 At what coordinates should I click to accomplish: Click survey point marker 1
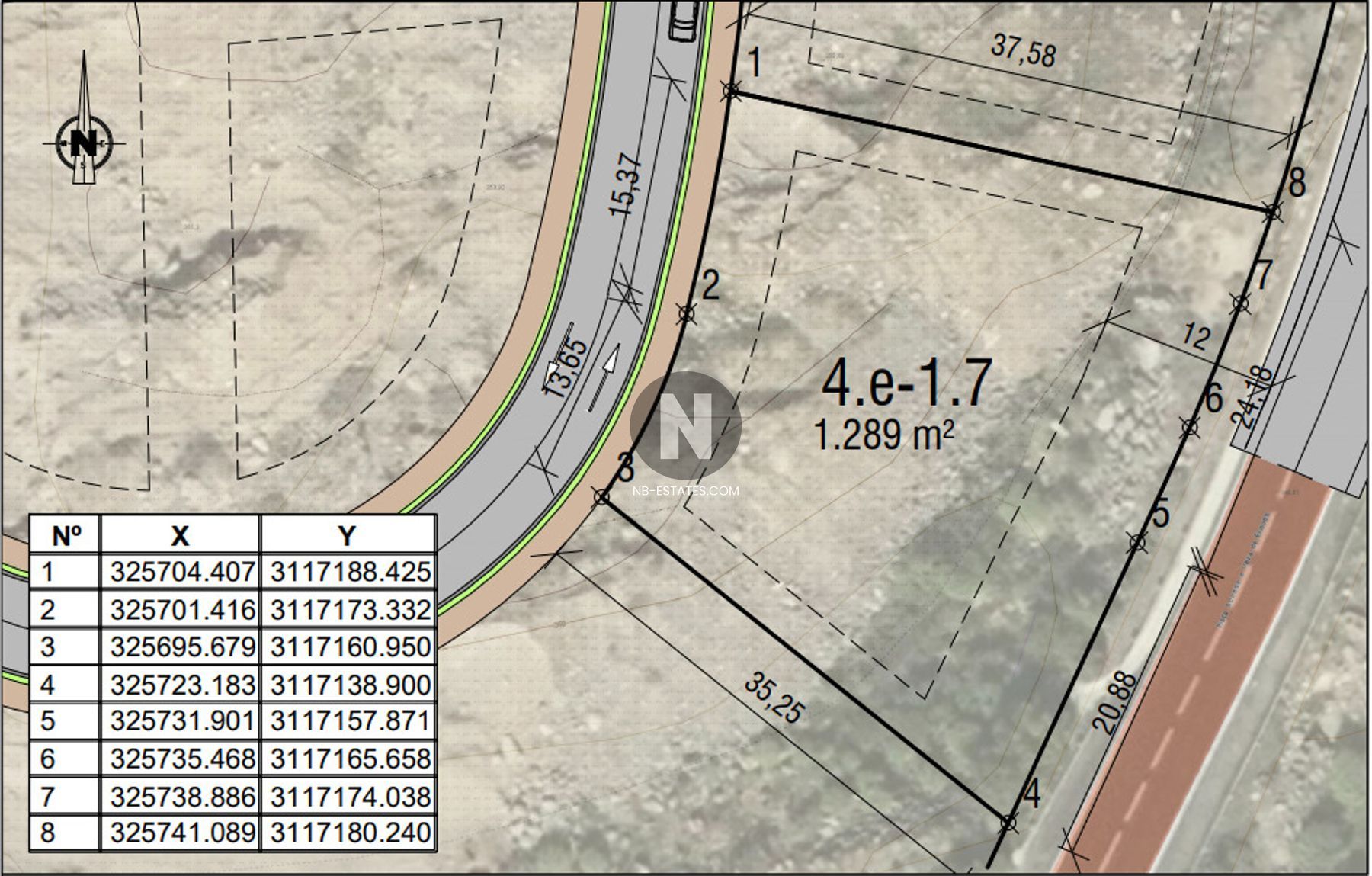point(731,91)
